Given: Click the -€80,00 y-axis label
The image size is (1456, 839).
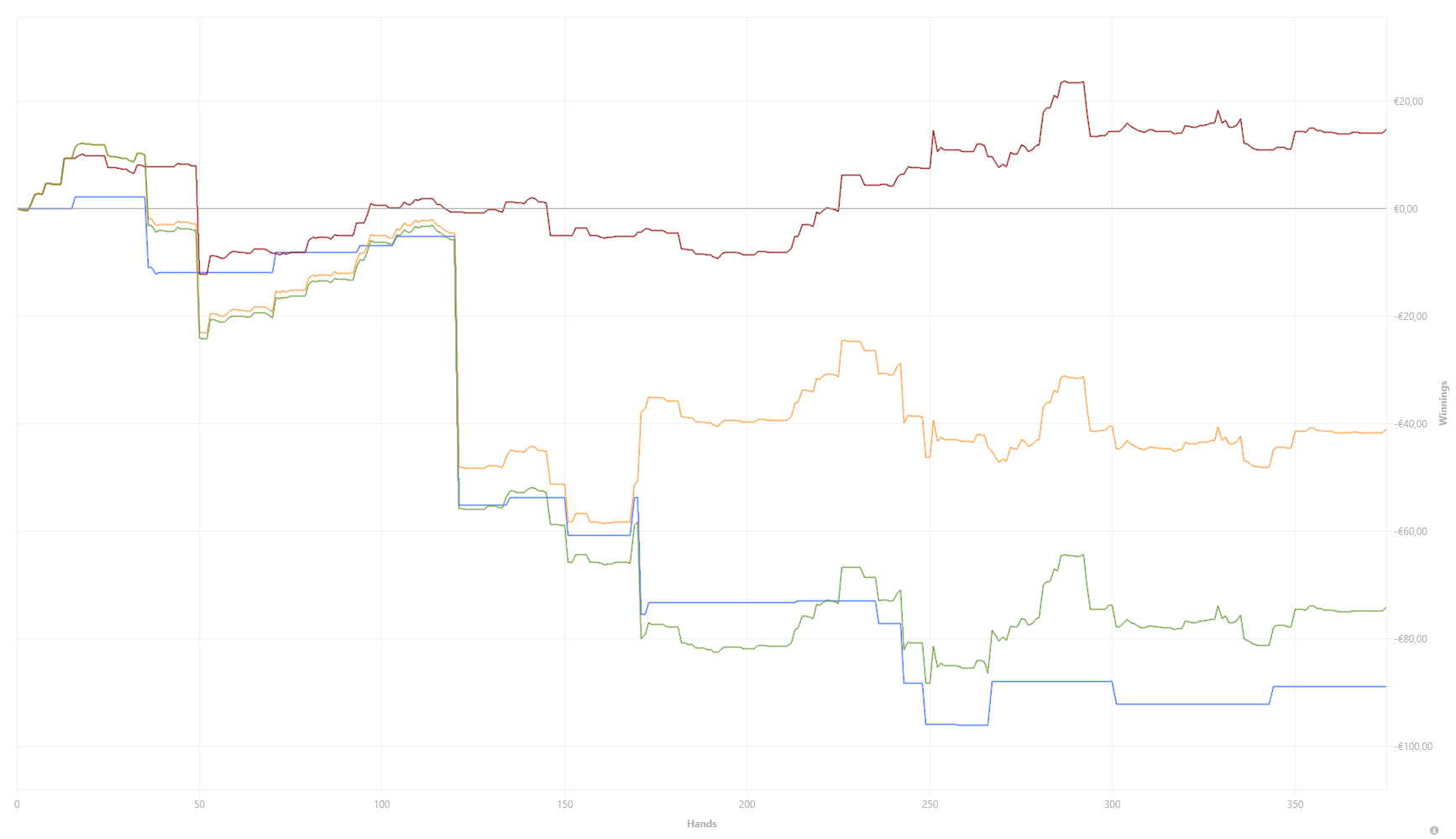Looking at the screenshot, I should coord(1410,639).
